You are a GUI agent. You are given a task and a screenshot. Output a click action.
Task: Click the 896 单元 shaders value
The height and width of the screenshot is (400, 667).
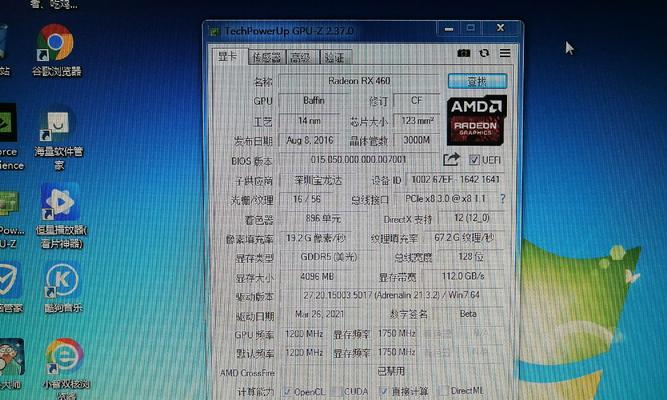coord(323,219)
